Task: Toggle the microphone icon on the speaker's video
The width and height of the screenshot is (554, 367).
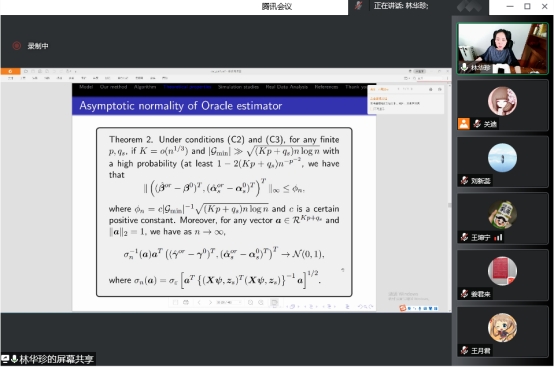Action: pos(464,67)
